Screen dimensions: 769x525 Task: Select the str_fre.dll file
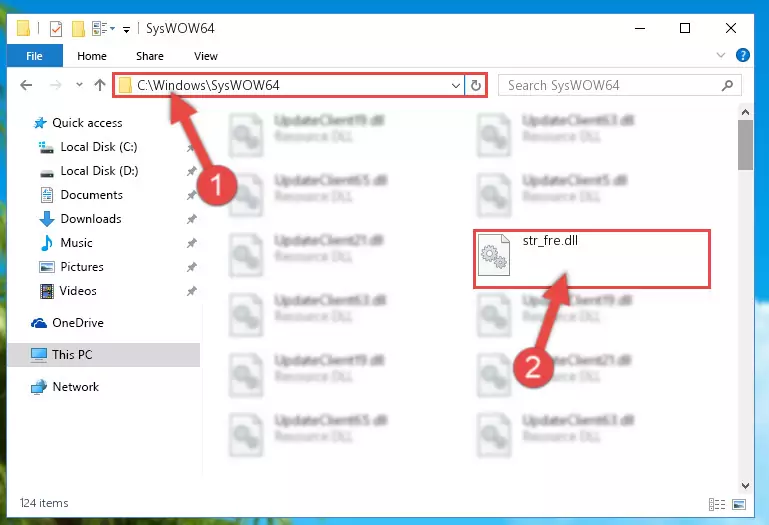[591, 259]
